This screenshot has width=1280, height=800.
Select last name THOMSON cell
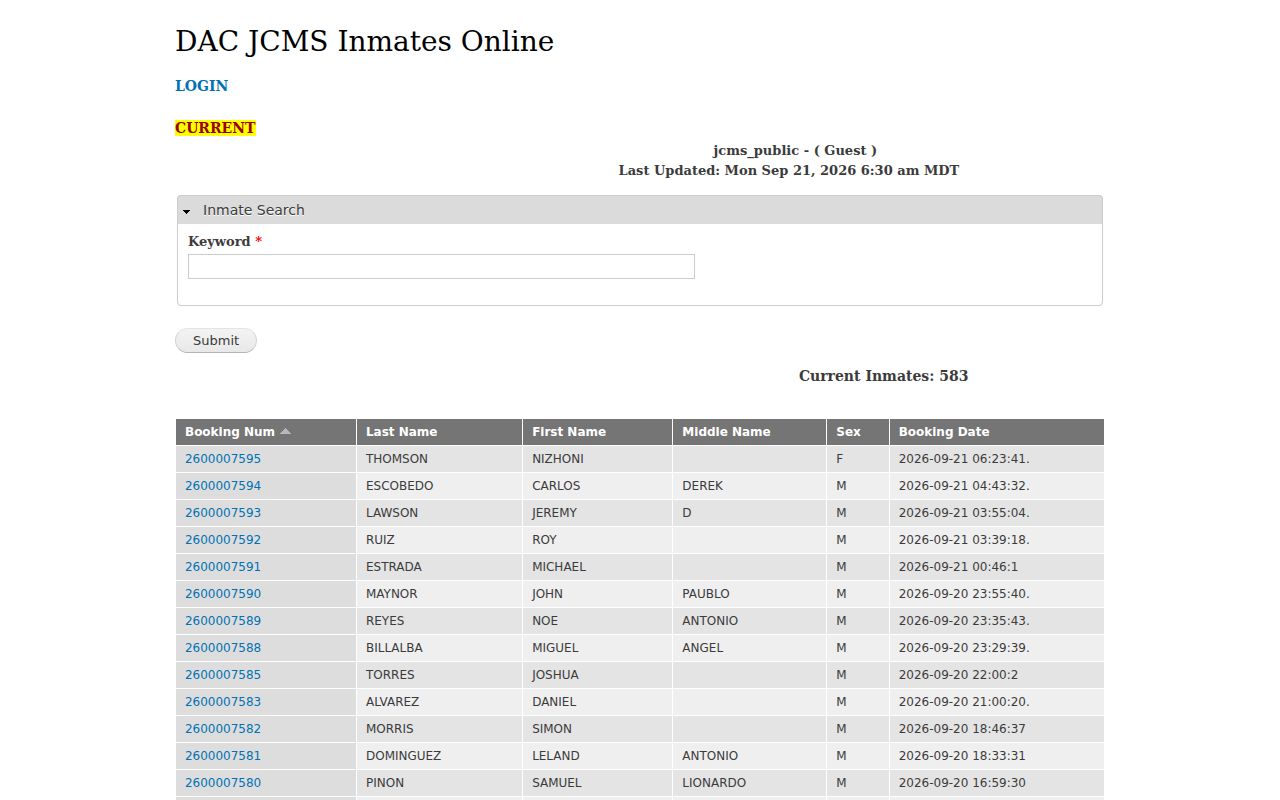click(x=439, y=459)
